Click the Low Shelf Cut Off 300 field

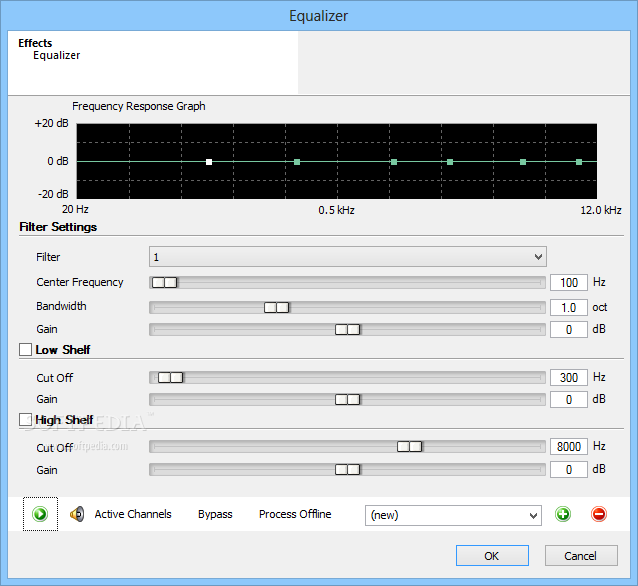click(569, 378)
